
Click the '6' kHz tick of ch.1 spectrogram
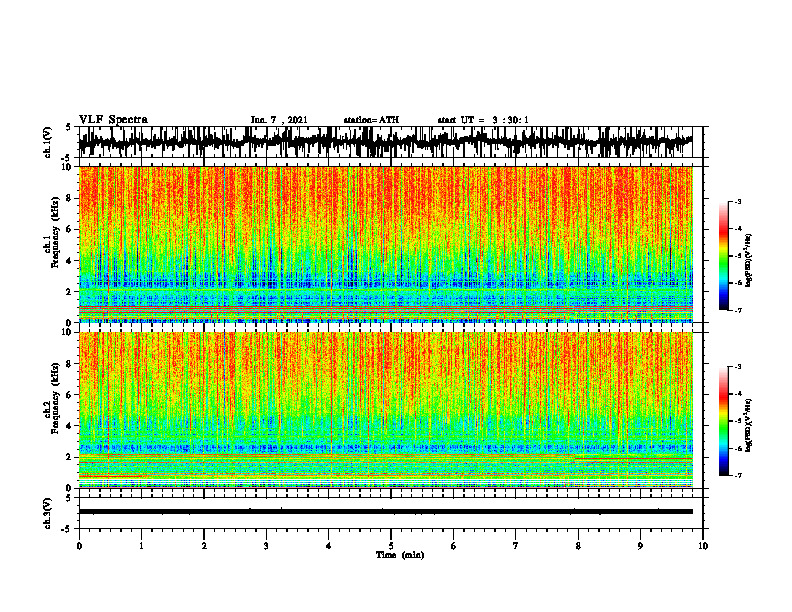[x=70, y=229]
